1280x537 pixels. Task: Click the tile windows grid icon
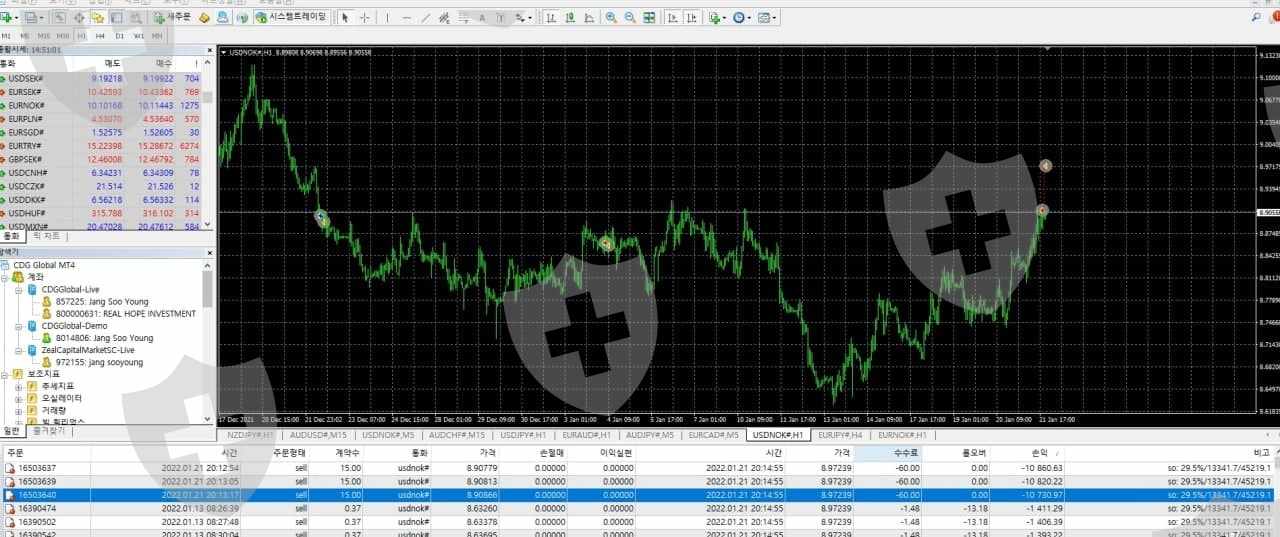(x=650, y=18)
